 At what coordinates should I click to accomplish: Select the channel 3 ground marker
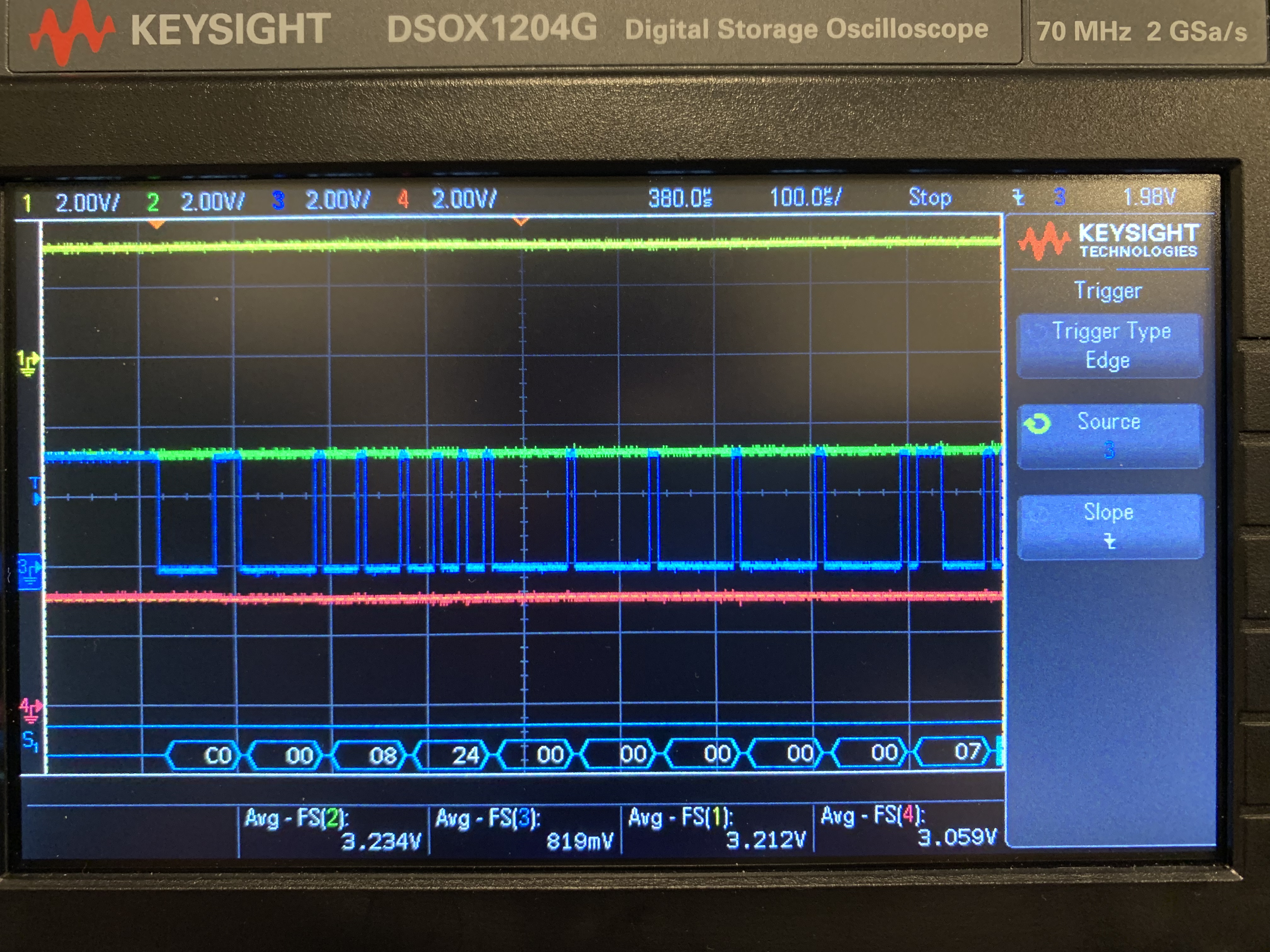29,571
